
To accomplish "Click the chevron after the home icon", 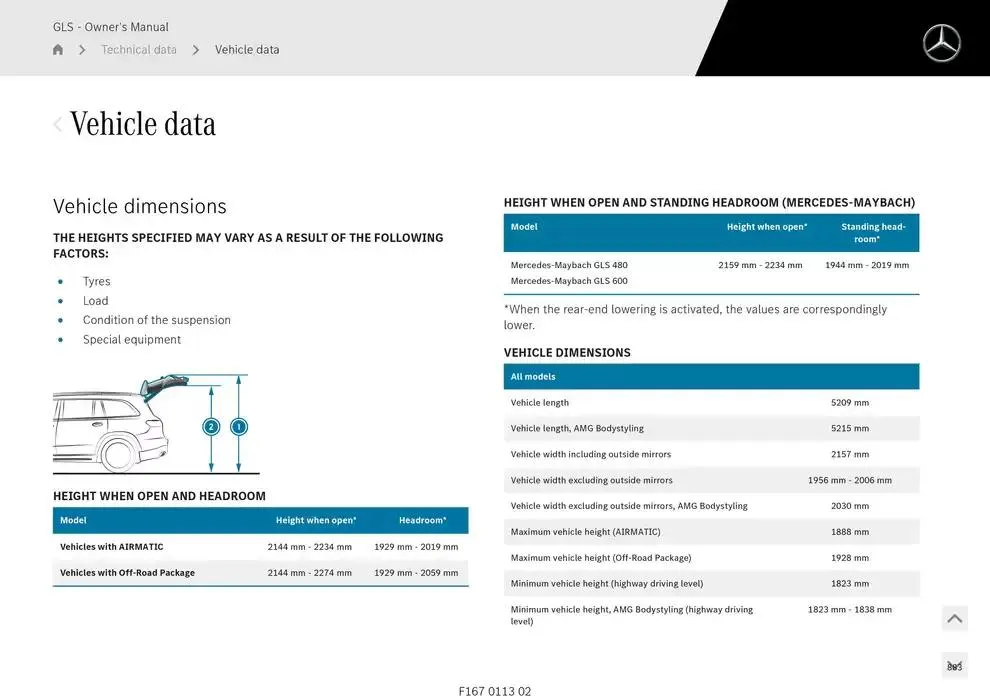I will [x=82, y=50].
